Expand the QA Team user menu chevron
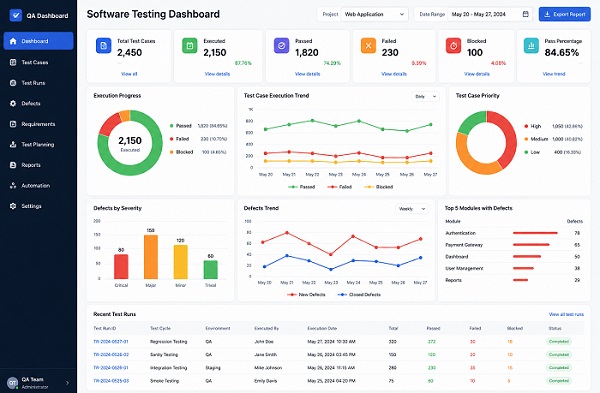600x393 pixels. click(67, 383)
